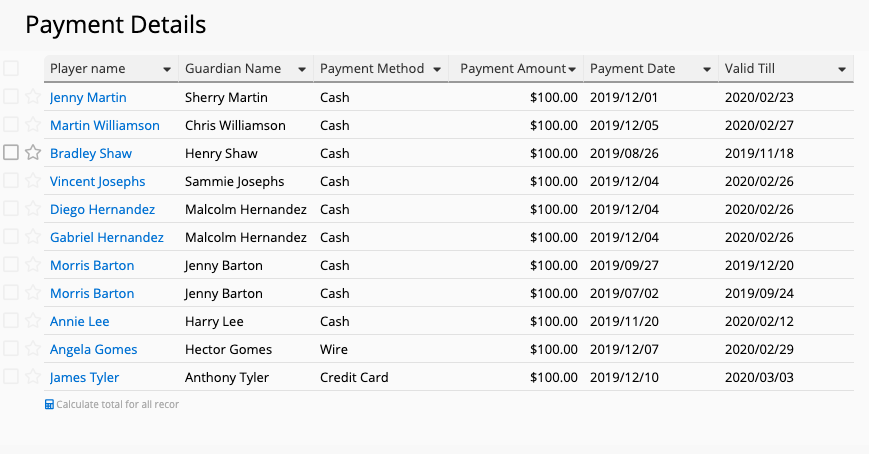
Task: Select the Chris Williamson guardian cell
Action: [236, 125]
